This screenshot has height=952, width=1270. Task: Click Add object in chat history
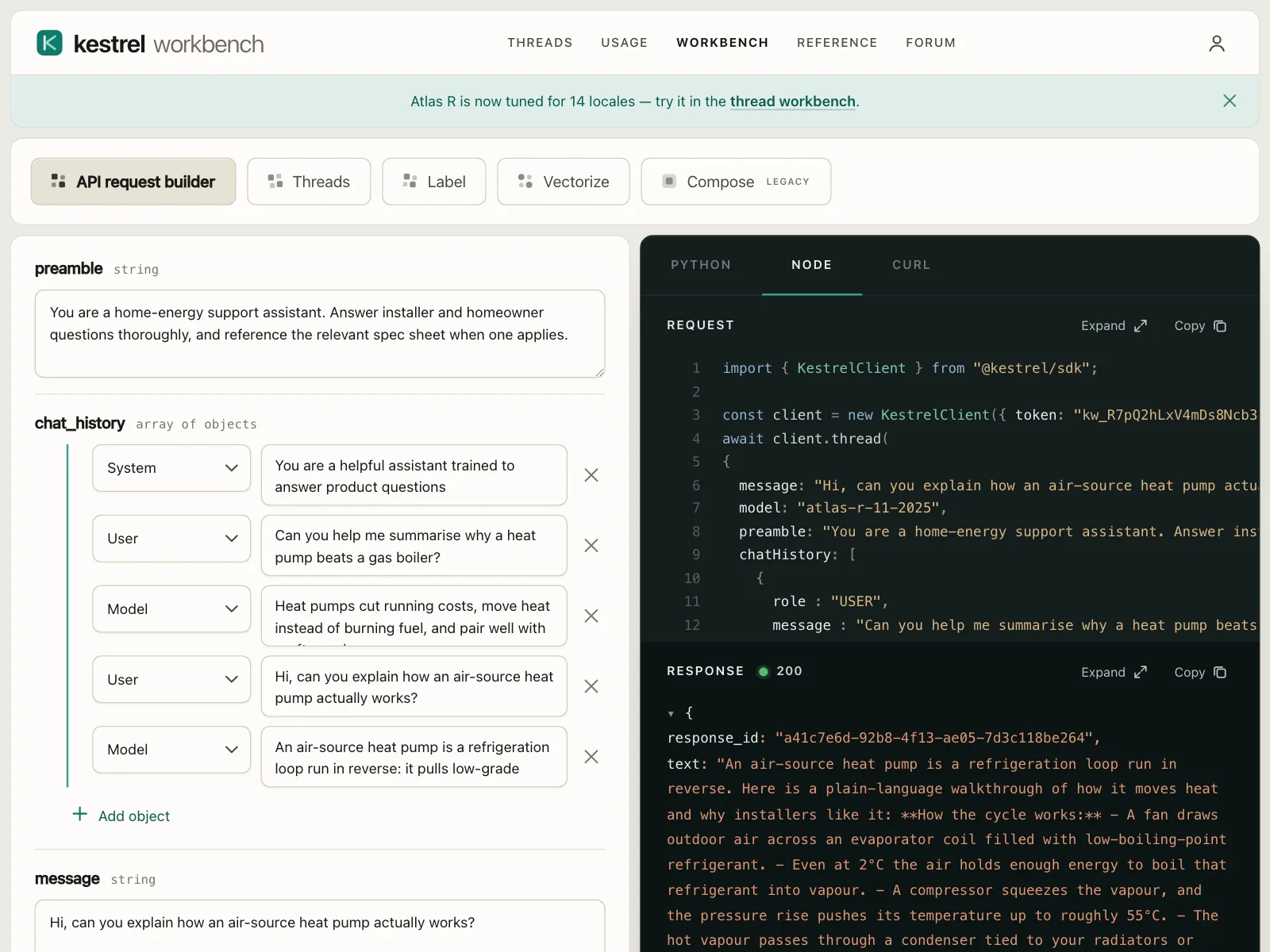tap(121, 816)
